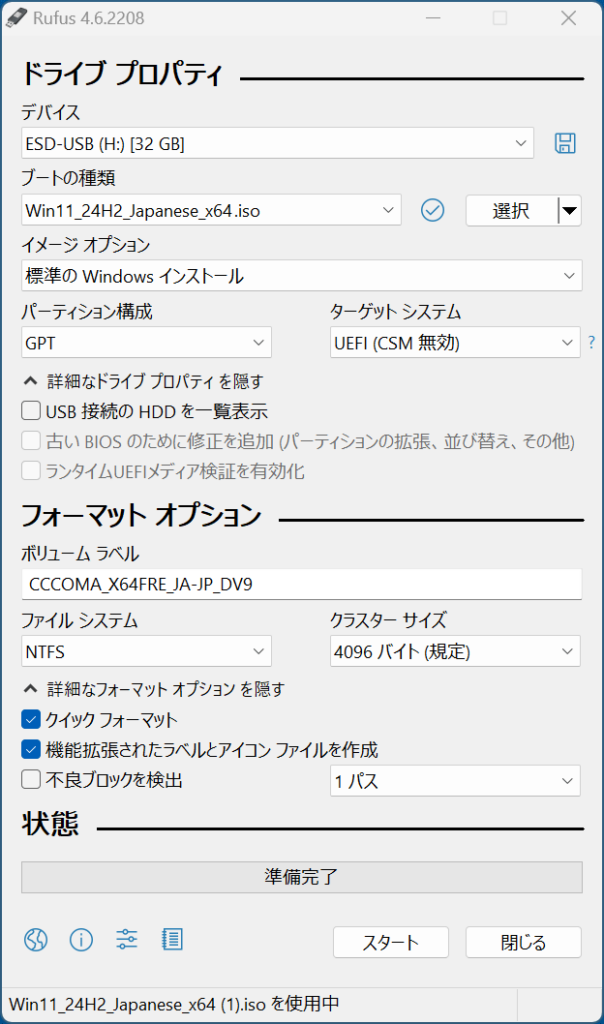This screenshot has width=604, height=1024.
Task: Click the スタート button
Action: click(390, 942)
